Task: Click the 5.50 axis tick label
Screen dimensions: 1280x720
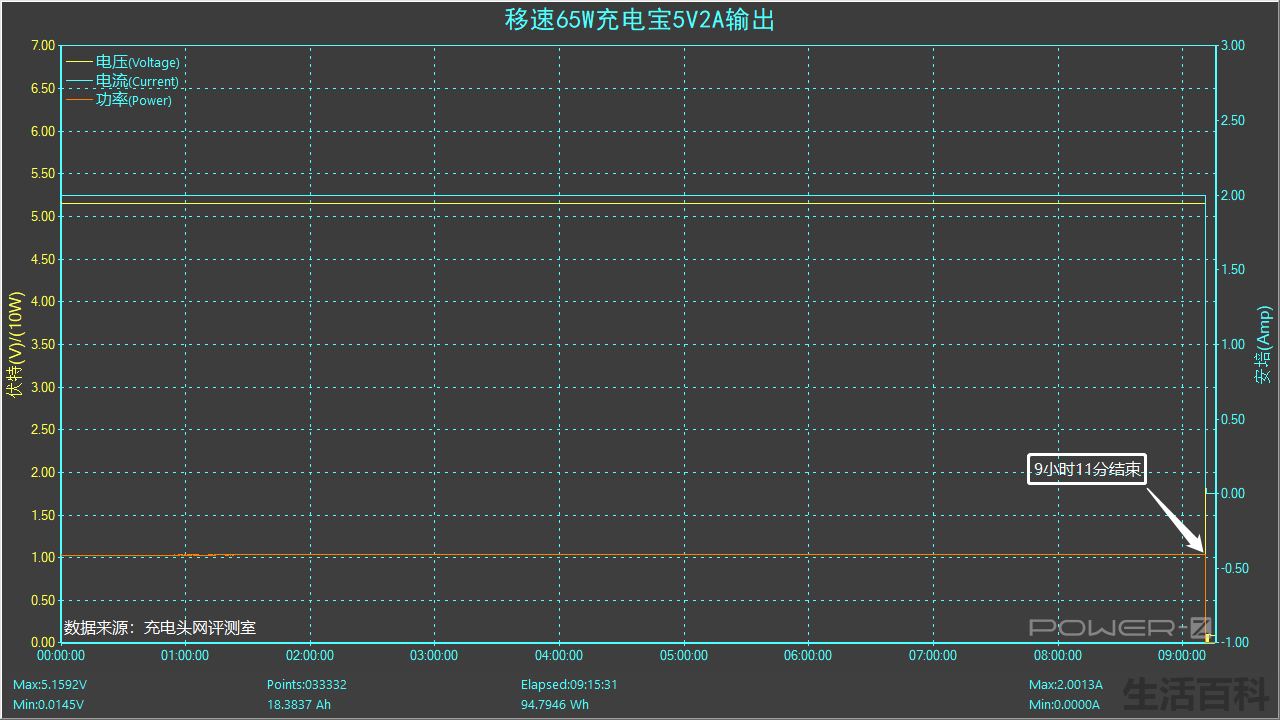Action: point(43,173)
